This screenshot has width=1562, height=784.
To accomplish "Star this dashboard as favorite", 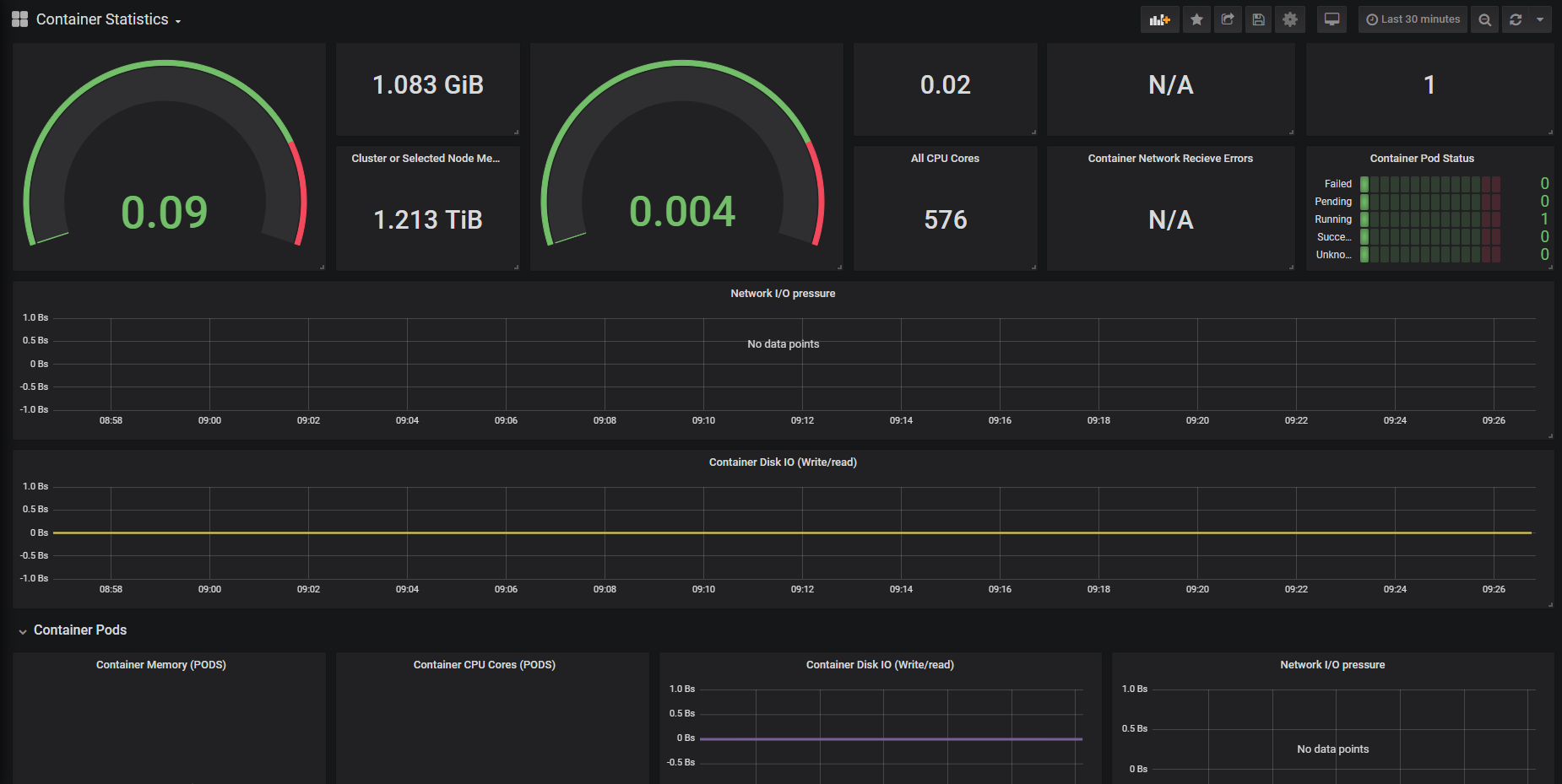I will pos(1196,19).
